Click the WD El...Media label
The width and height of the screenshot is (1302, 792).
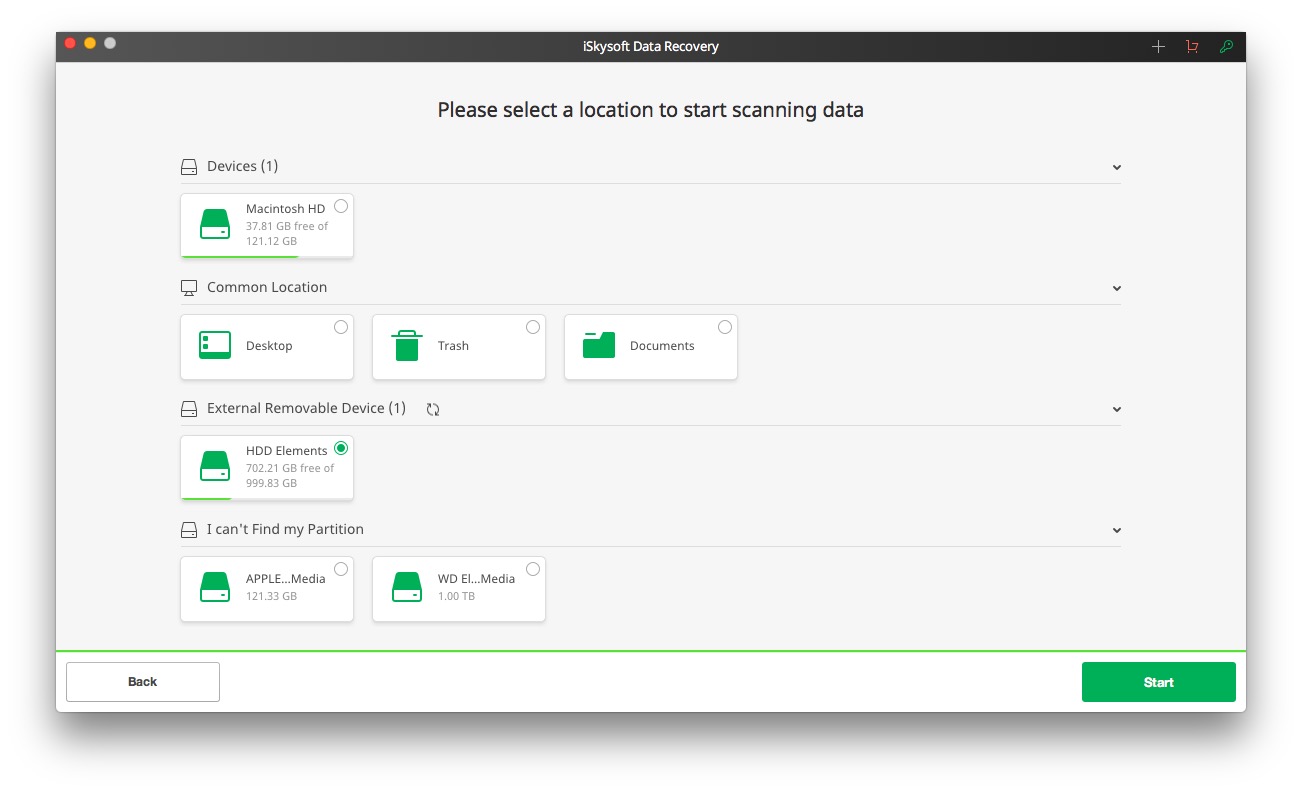click(x=477, y=579)
